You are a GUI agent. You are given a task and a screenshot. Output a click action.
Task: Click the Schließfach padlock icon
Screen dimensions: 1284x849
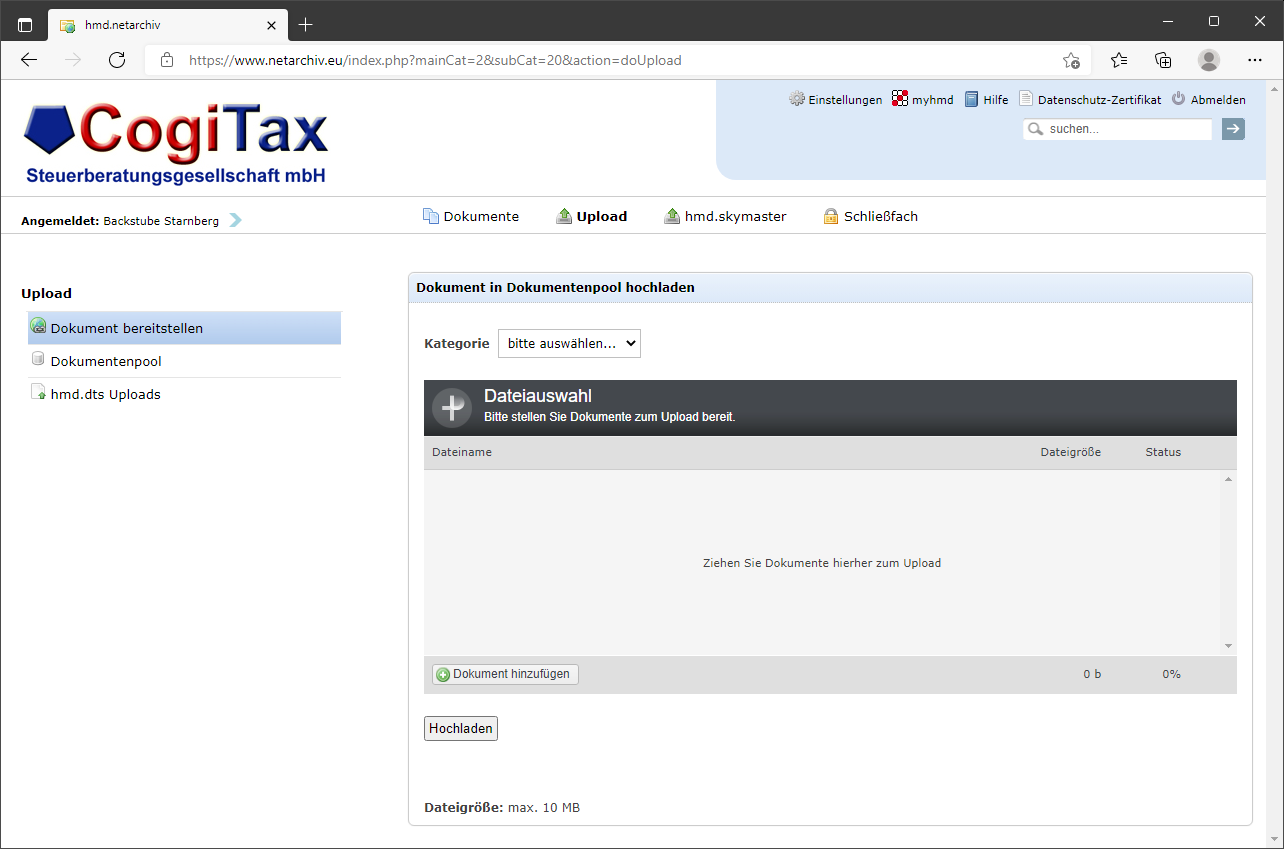830,215
